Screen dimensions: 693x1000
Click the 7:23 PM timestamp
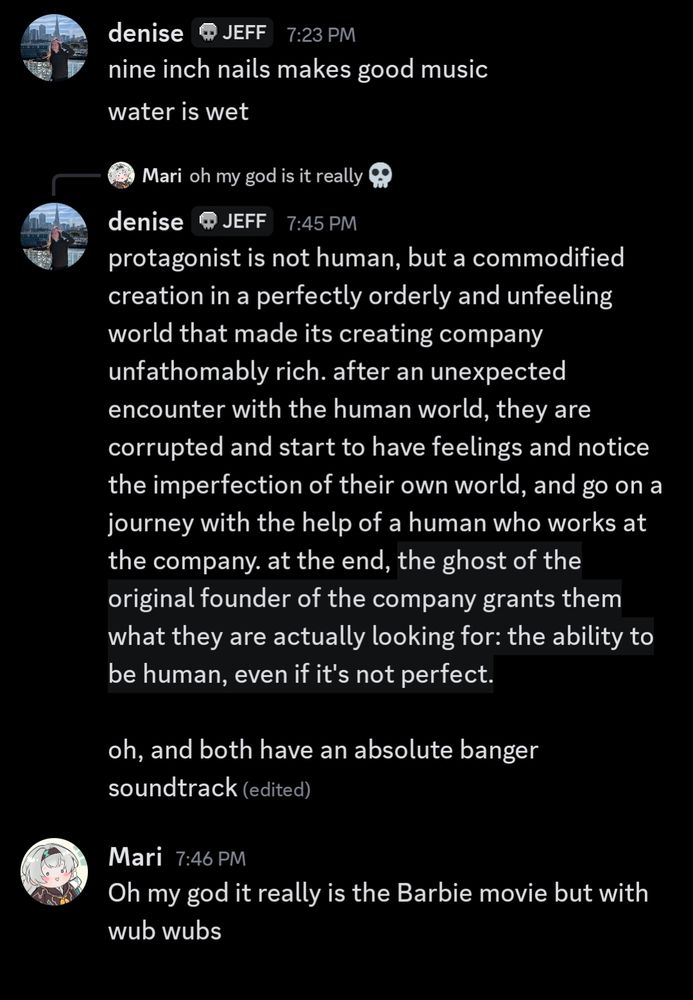point(320,34)
